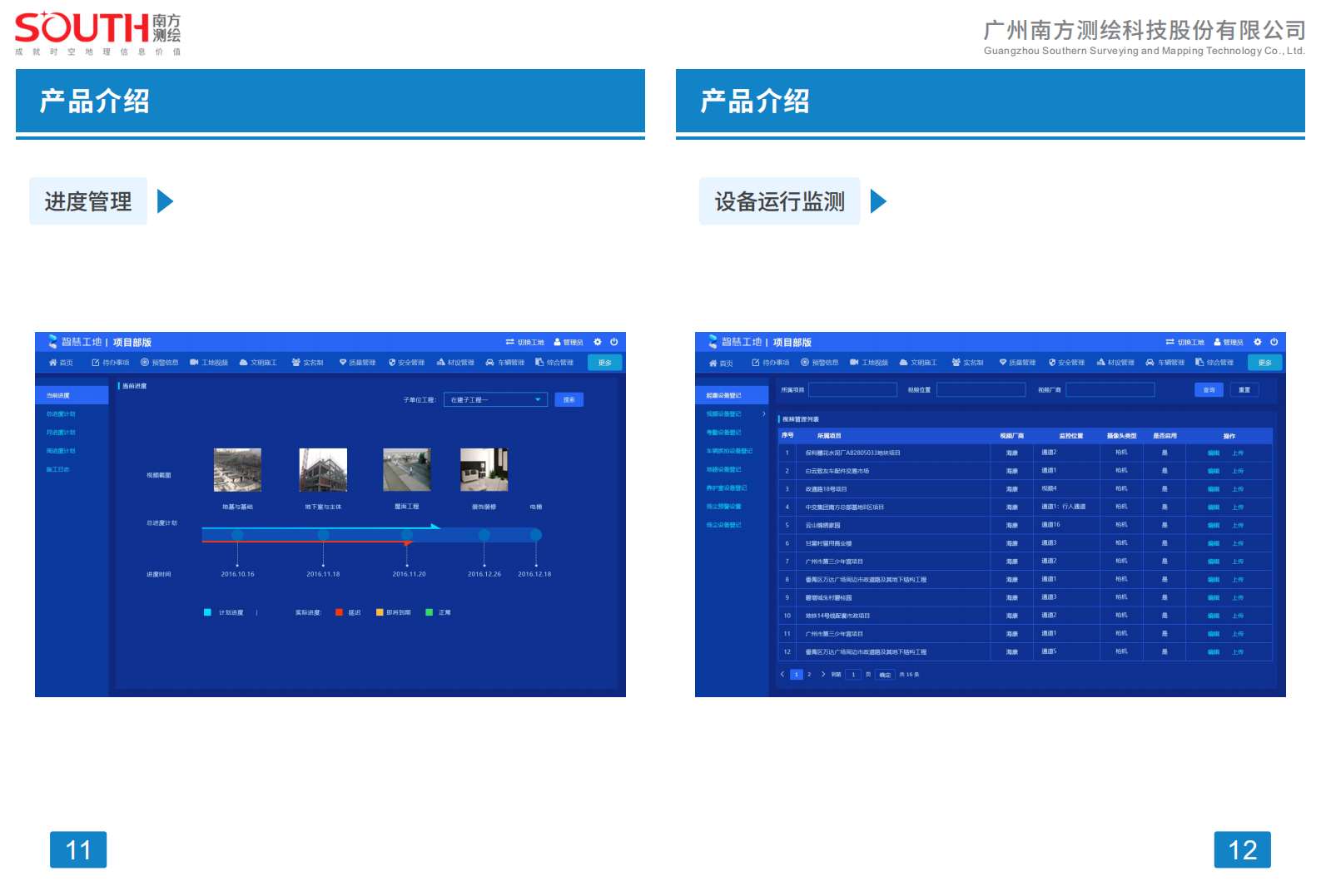
Task: Open 工地视频 in progress management screenshot
Action: tap(209, 363)
